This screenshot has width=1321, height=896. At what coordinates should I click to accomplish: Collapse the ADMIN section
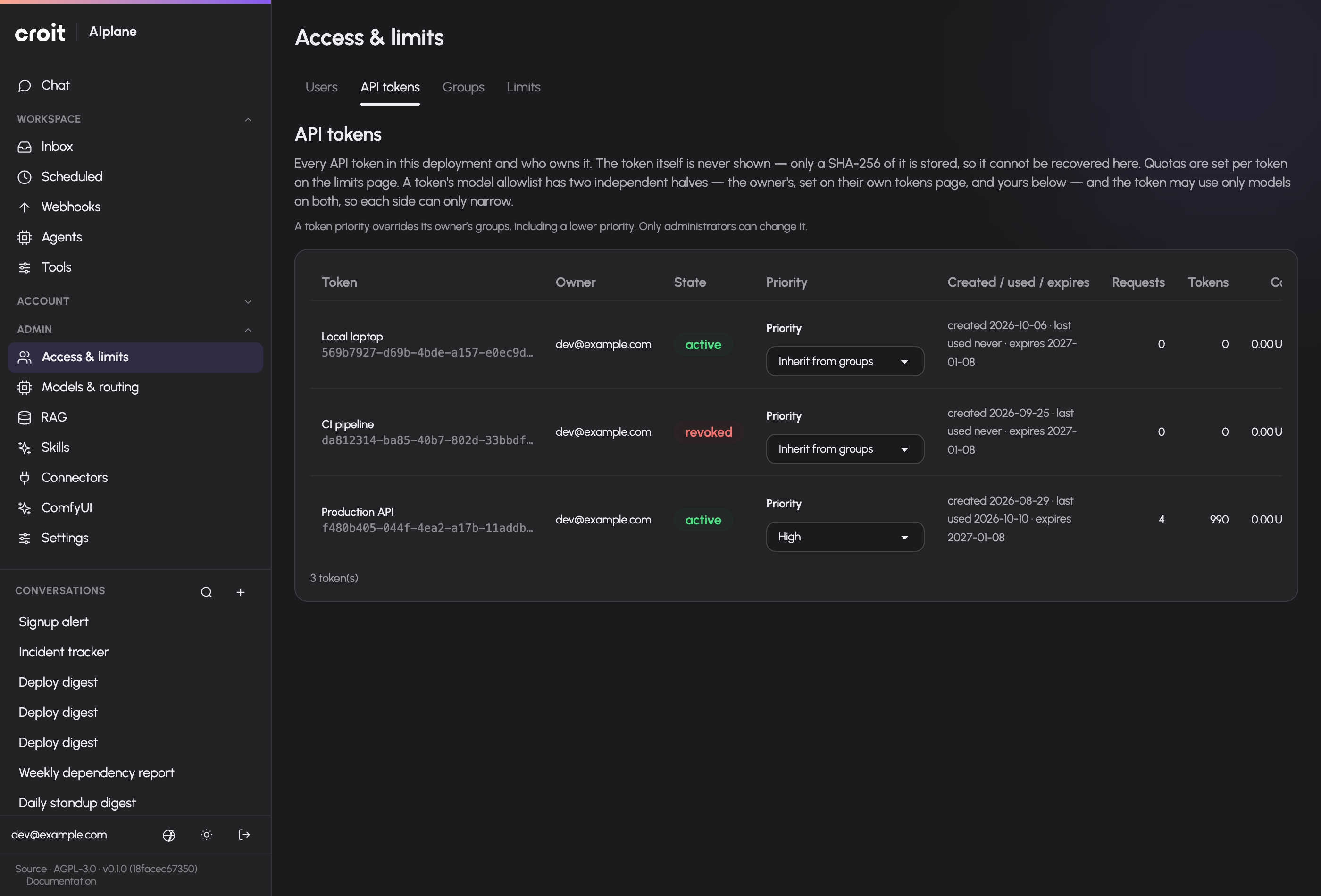[x=248, y=330]
